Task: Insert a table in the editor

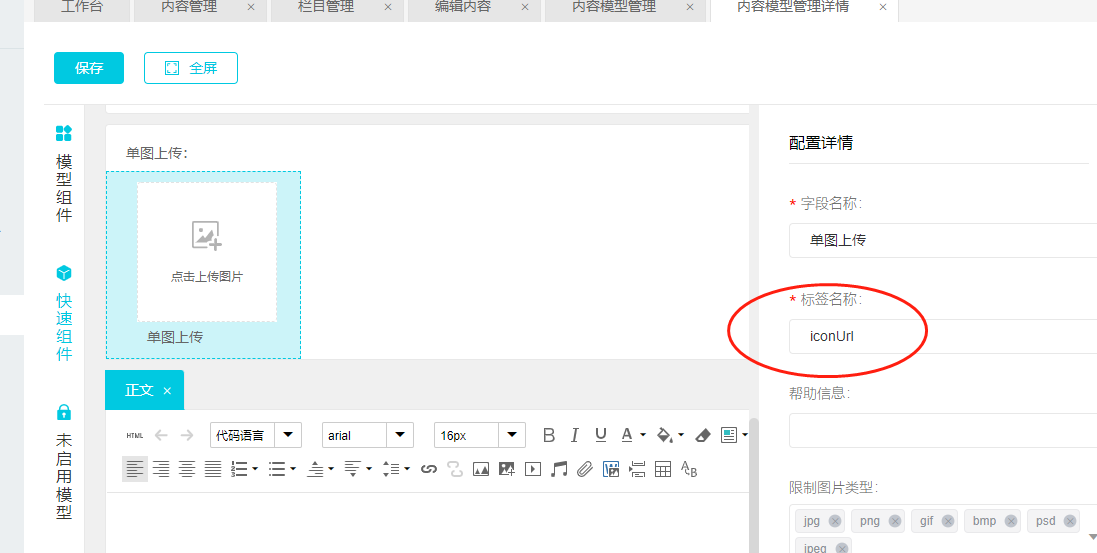Action: click(663, 469)
